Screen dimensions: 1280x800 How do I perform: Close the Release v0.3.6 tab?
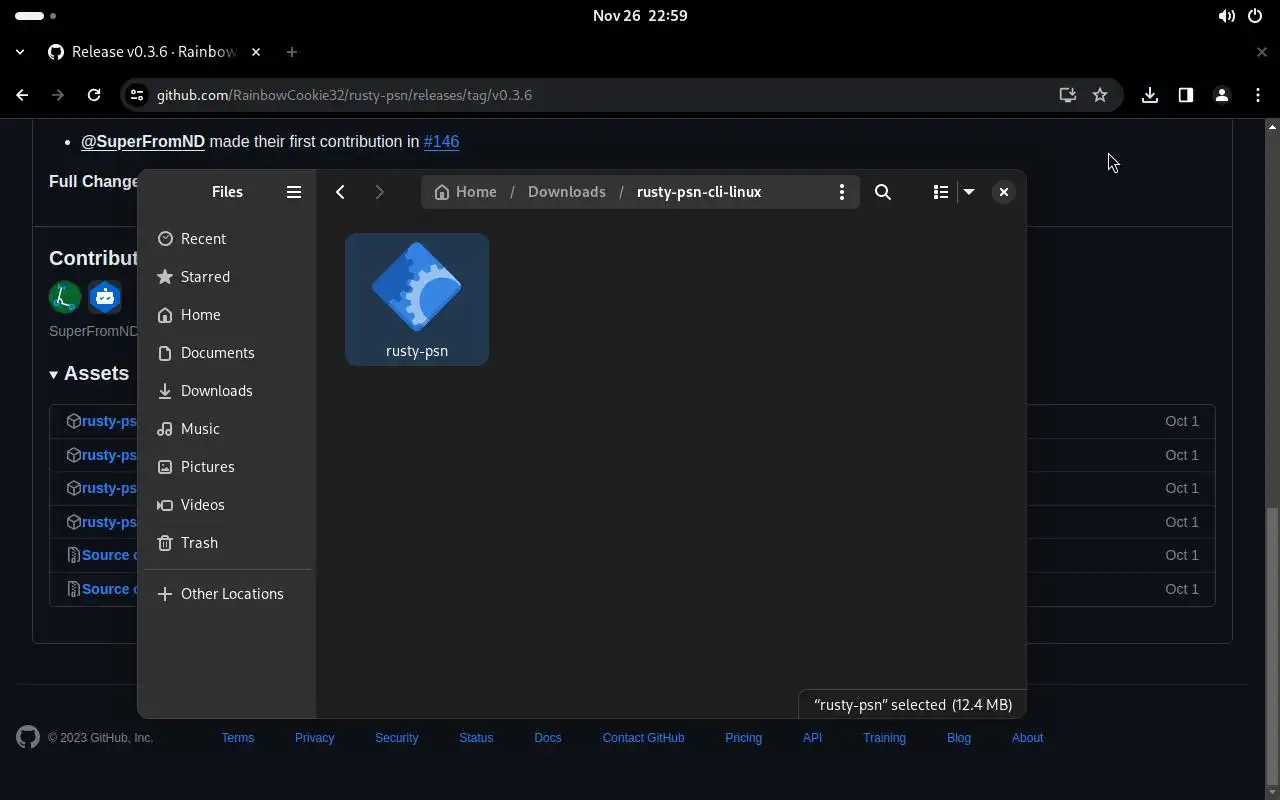point(256,52)
